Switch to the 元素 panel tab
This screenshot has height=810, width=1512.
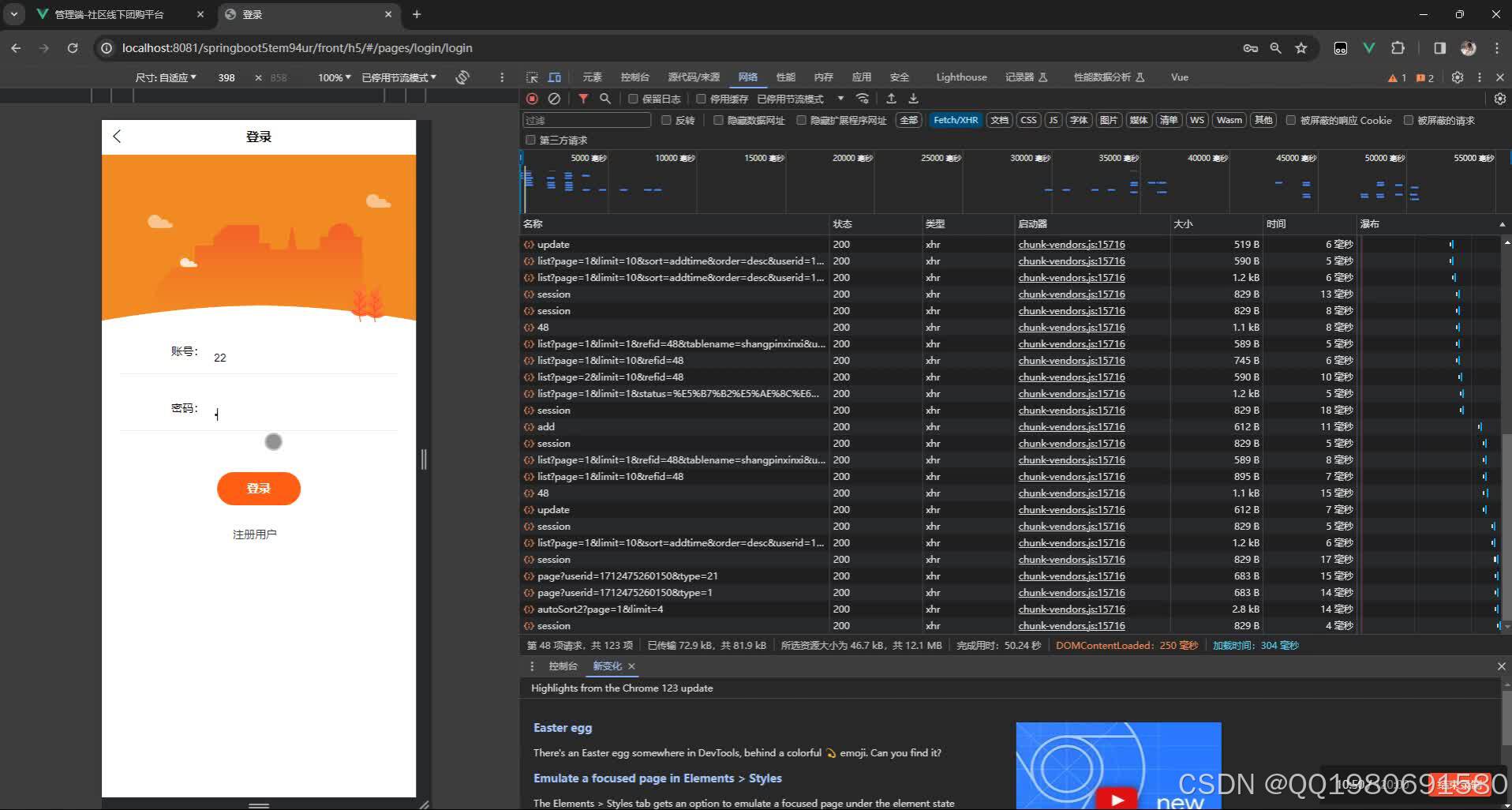tap(592, 77)
